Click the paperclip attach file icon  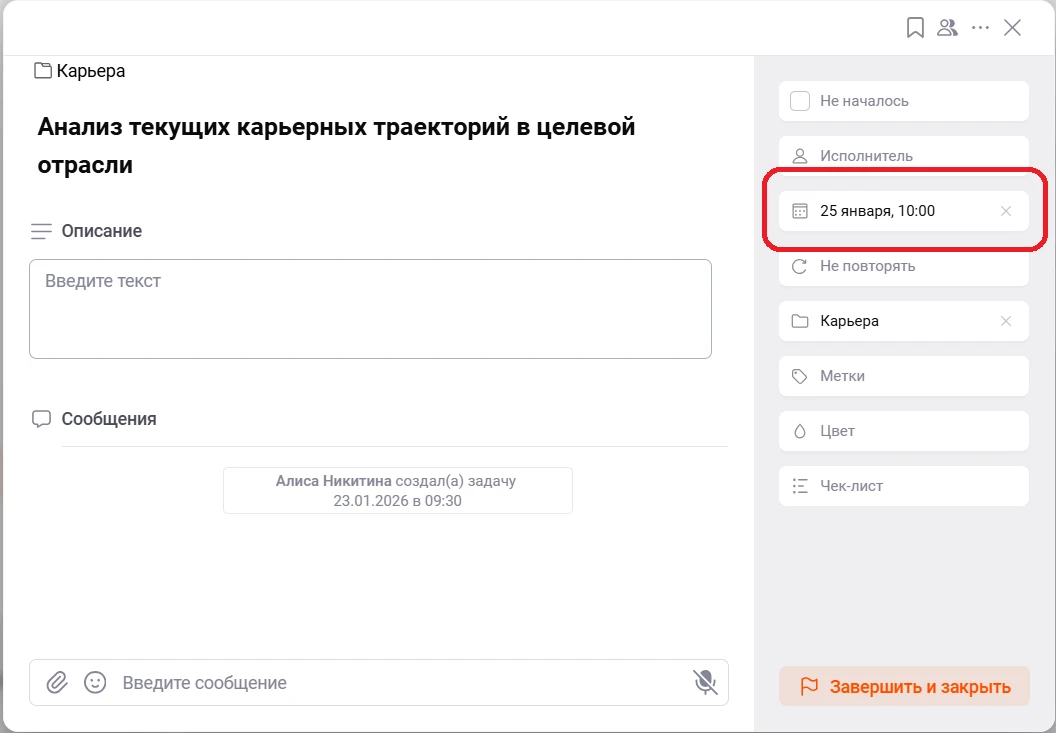(58, 683)
